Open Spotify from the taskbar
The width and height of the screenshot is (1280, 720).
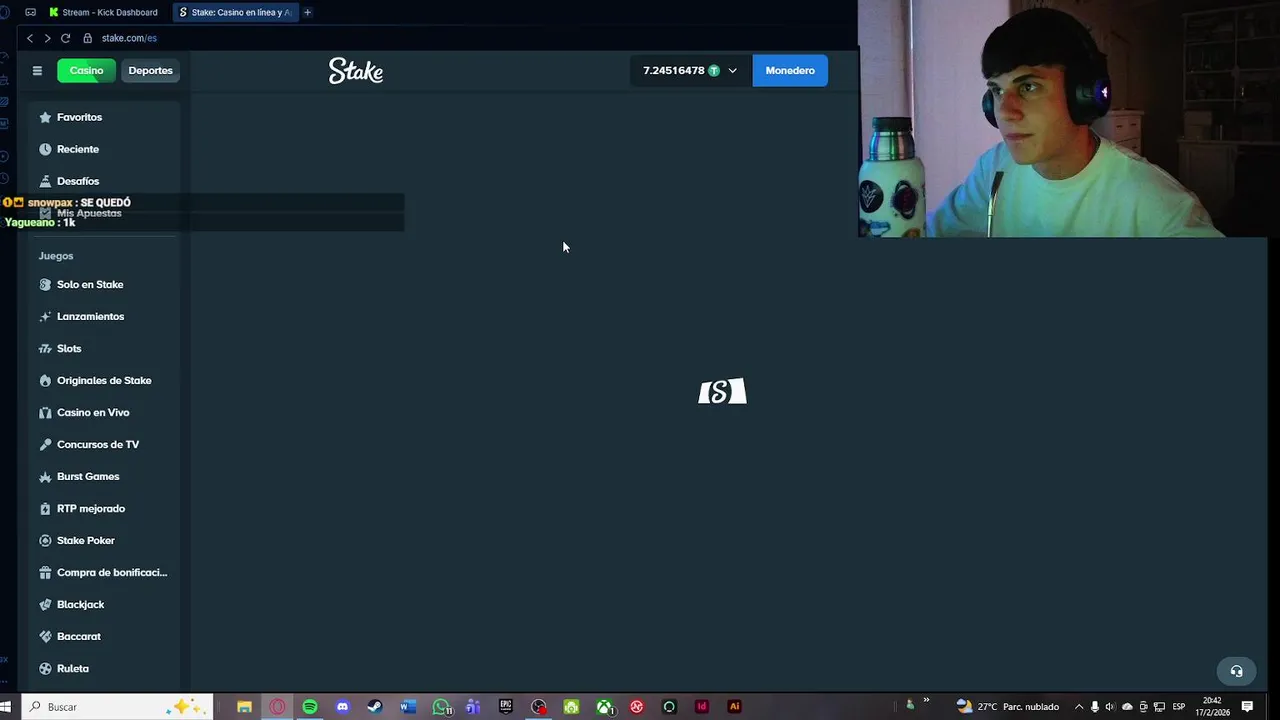(x=310, y=707)
